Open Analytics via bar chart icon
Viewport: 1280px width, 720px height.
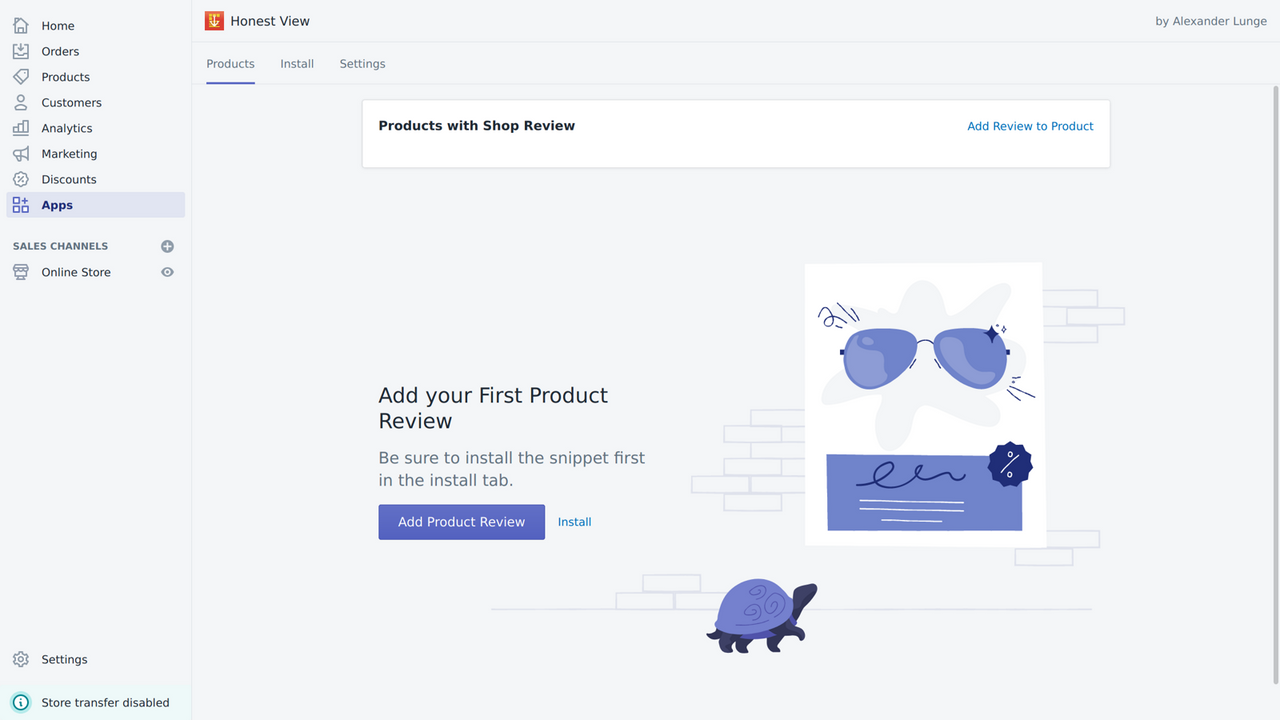coord(21,128)
